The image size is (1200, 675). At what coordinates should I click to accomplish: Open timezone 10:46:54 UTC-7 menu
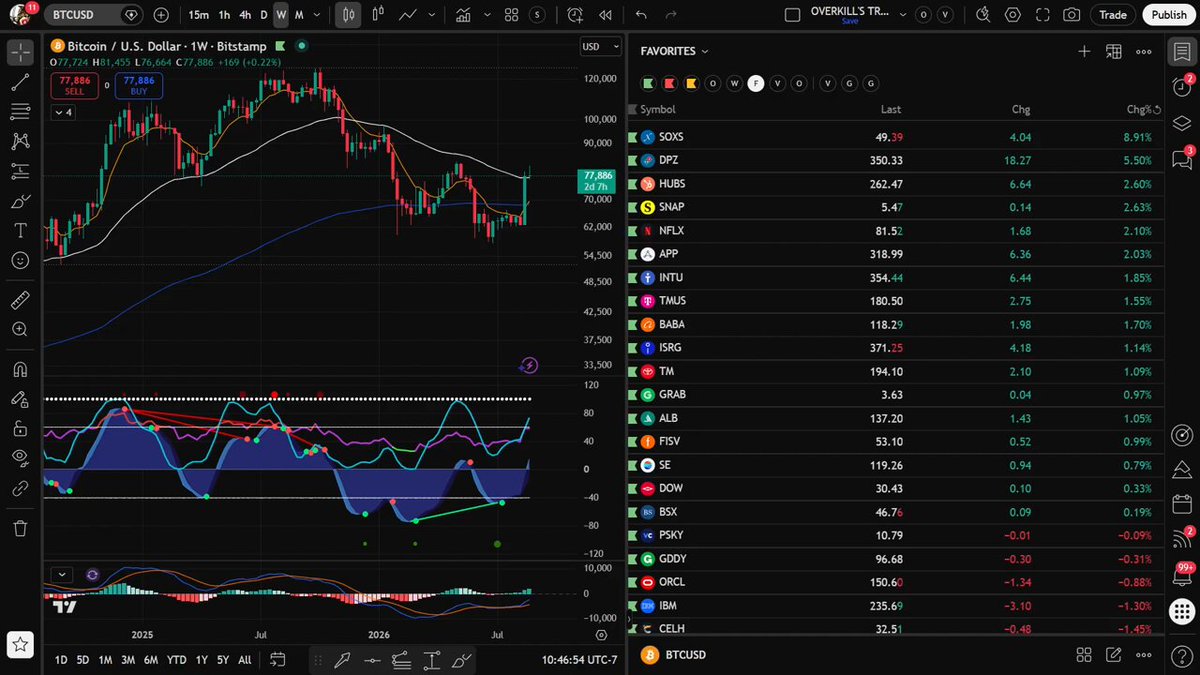pyautogui.click(x=579, y=660)
